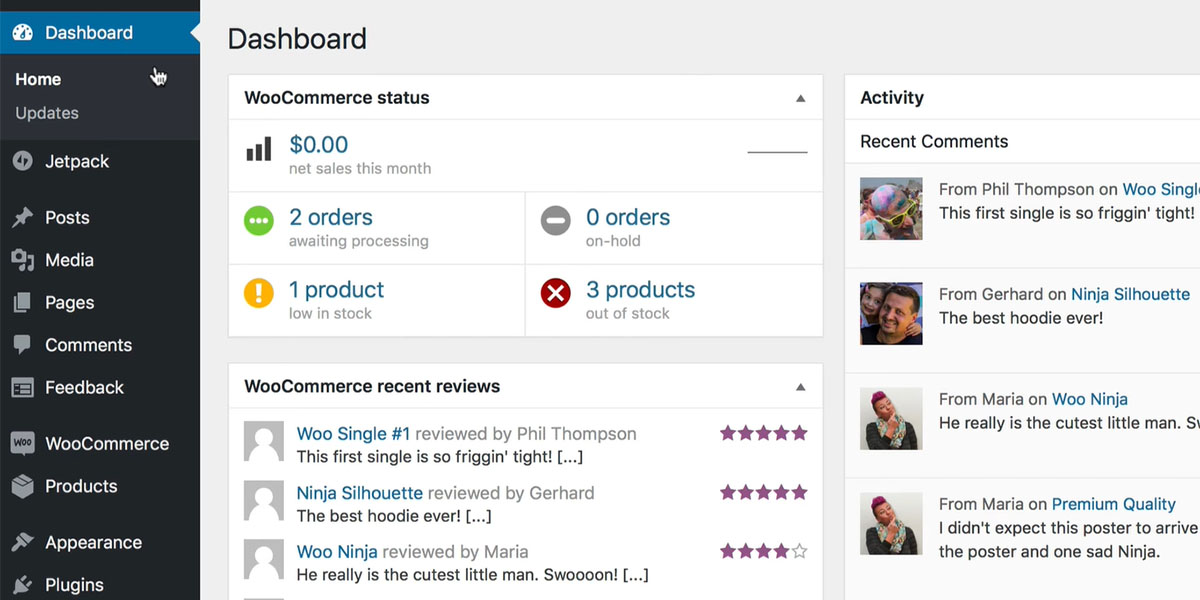Image resolution: width=1200 pixels, height=600 pixels.
Task: Open the 2 orders awaiting processing link
Action: tap(330, 218)
